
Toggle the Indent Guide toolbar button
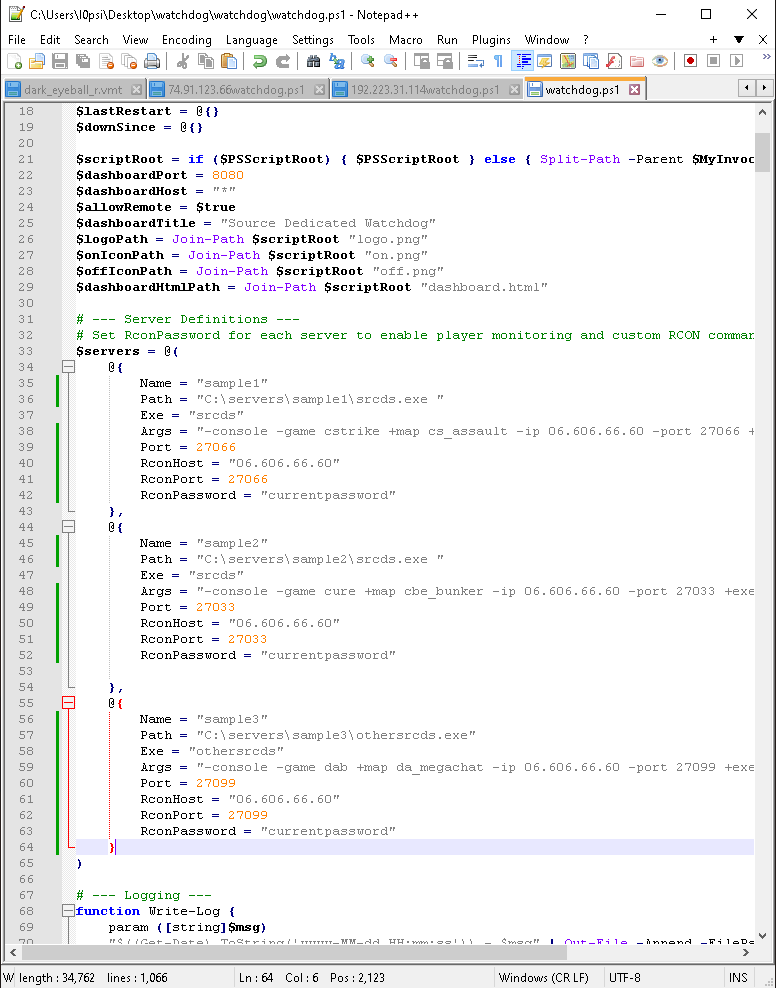(522, 61)
